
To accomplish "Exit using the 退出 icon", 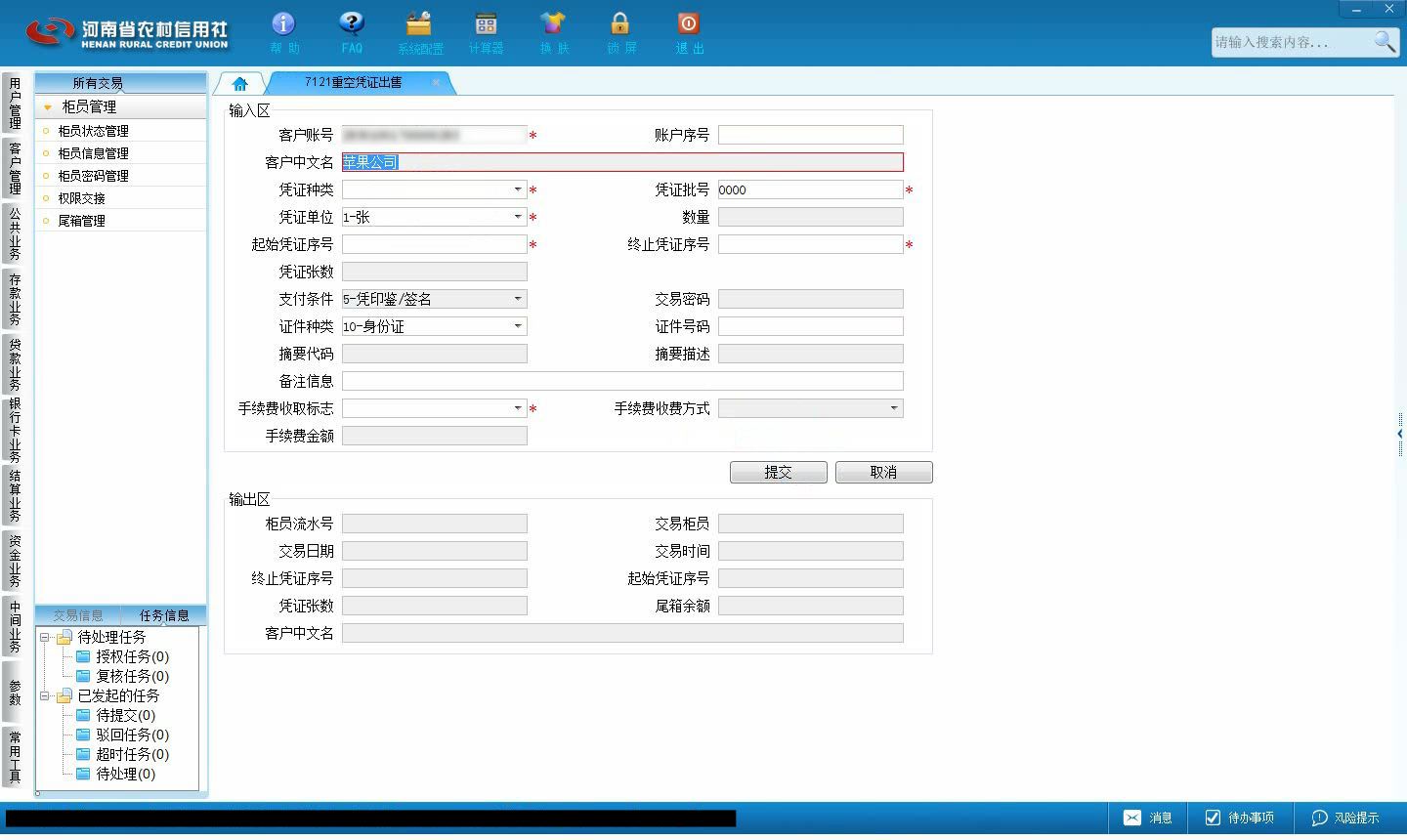I will point(689,32).
